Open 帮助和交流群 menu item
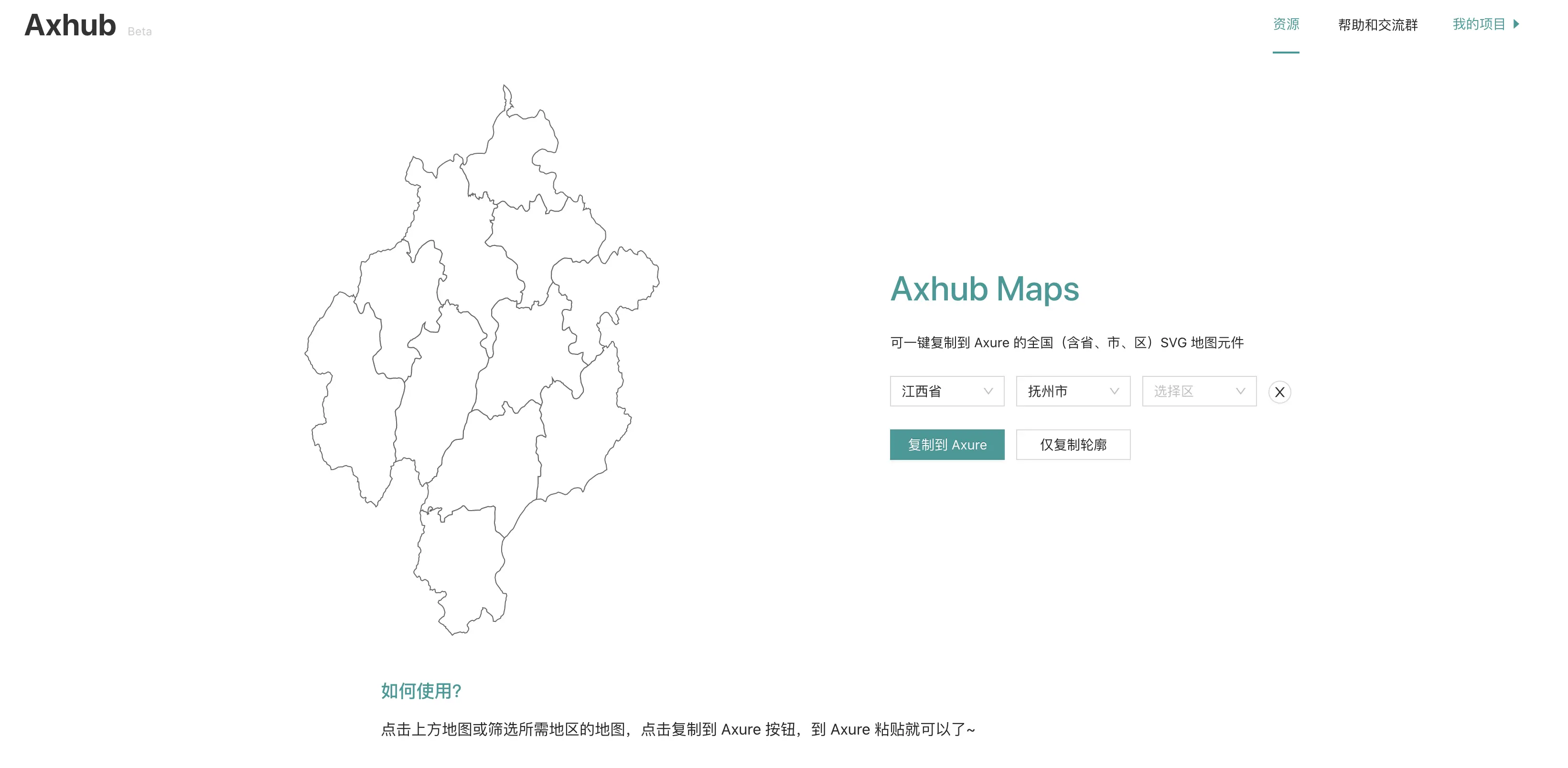1568x768 pixels. click(x=1377, y=25)
